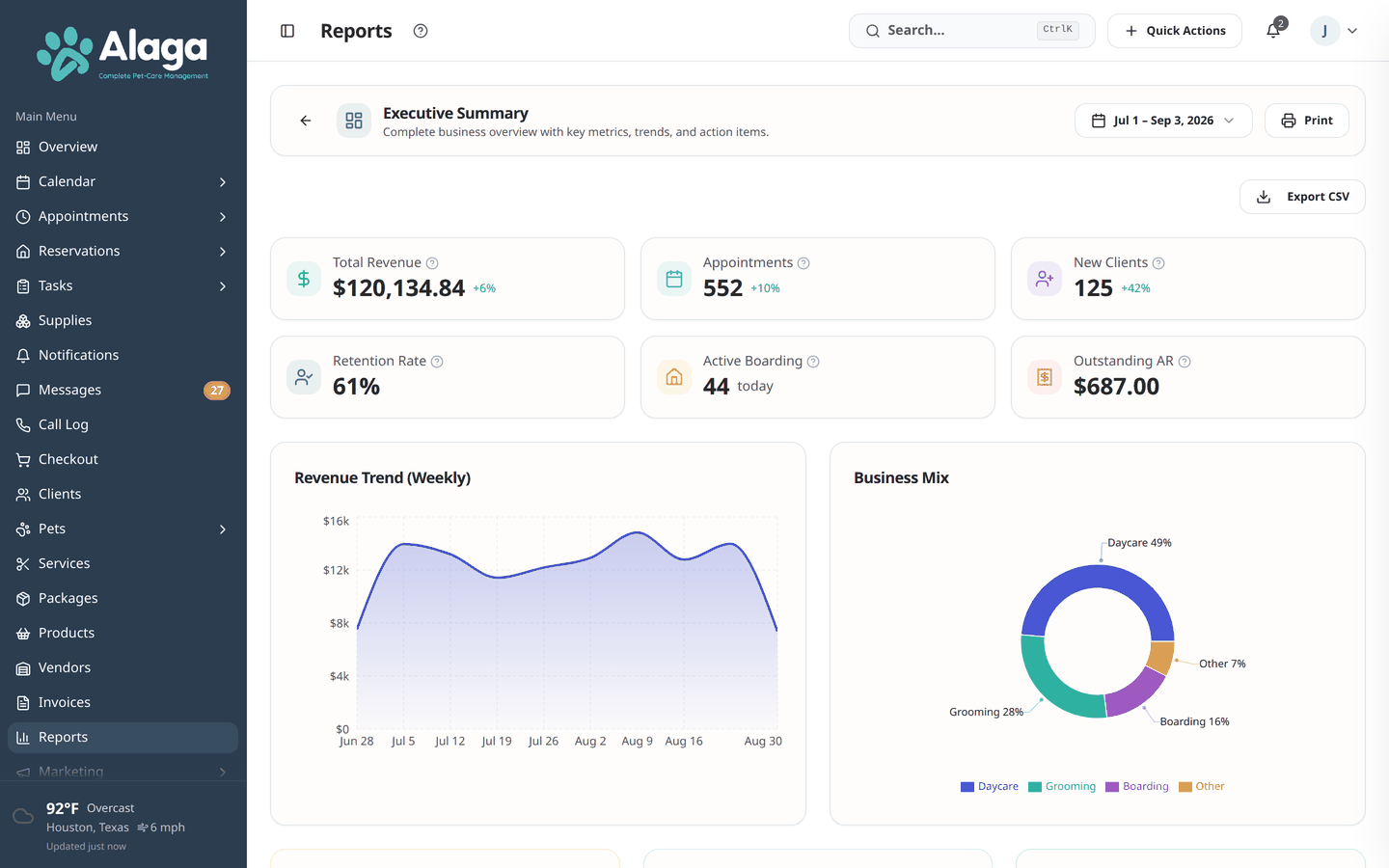Click the Total Revenue dollar icon
The image size is (1389, 868).
click(304, 279)
